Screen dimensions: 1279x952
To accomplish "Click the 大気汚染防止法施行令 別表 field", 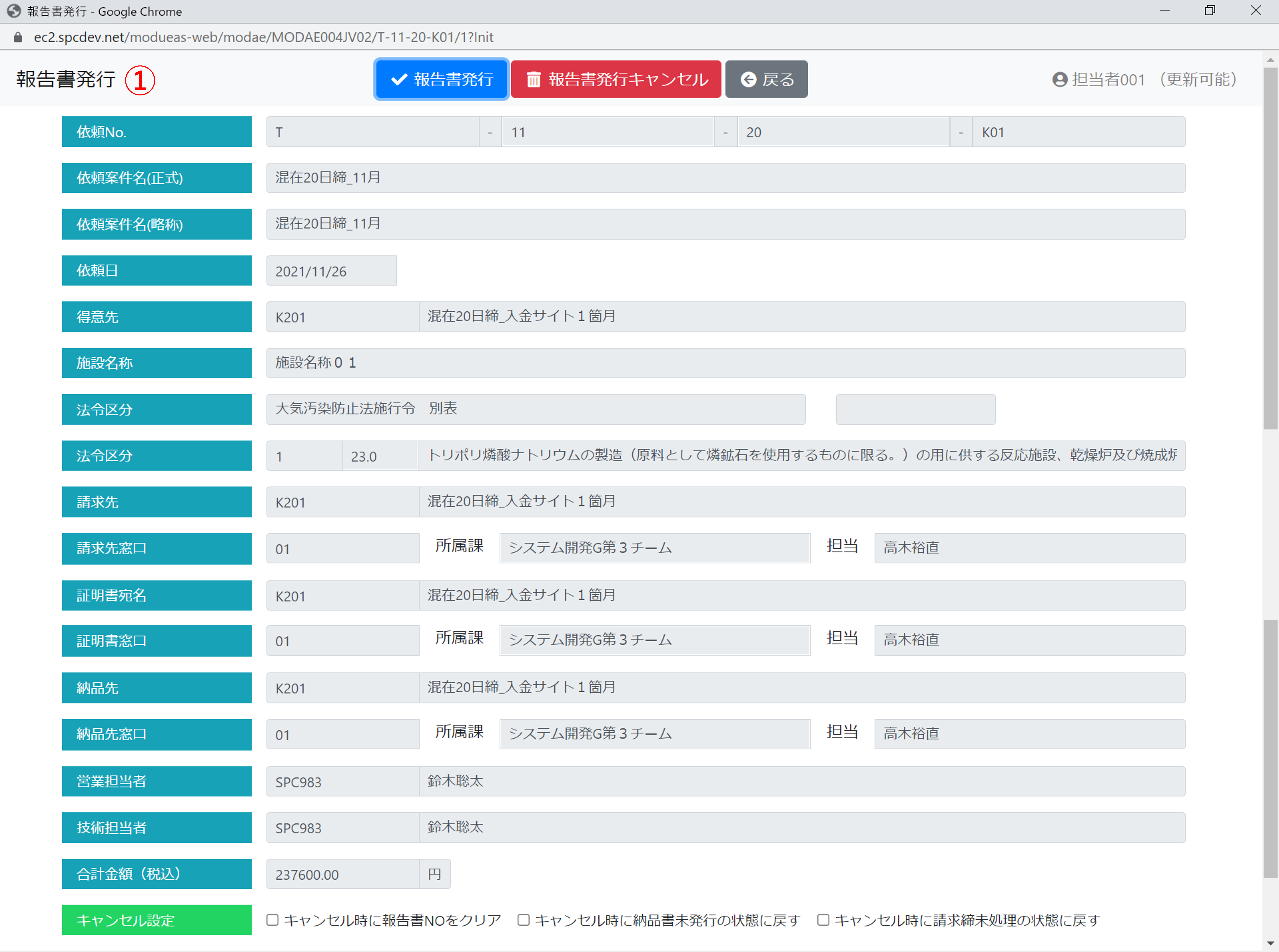I will click(x=536, y=409).
